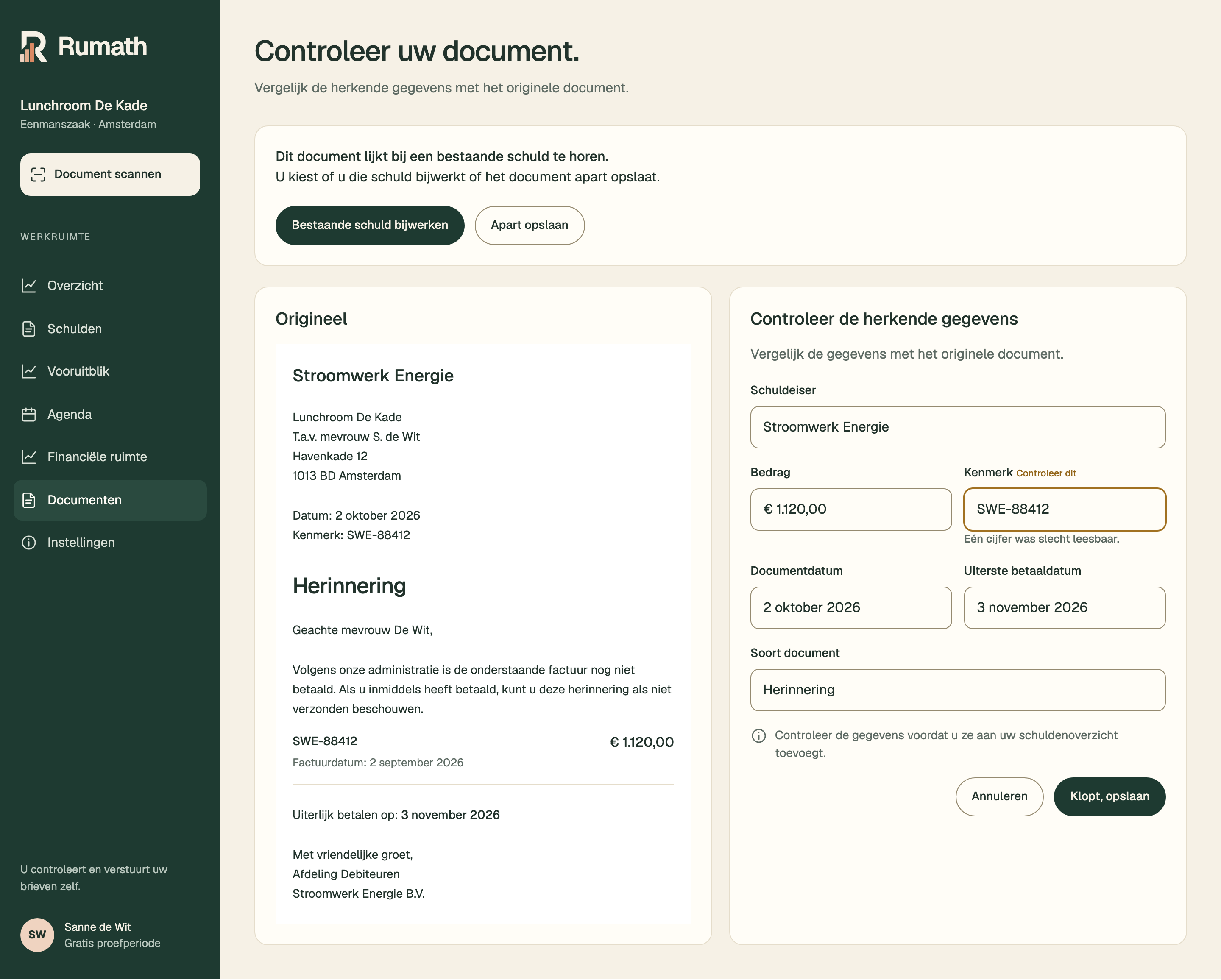Click Document scannen button

click(x=110, y=174)
